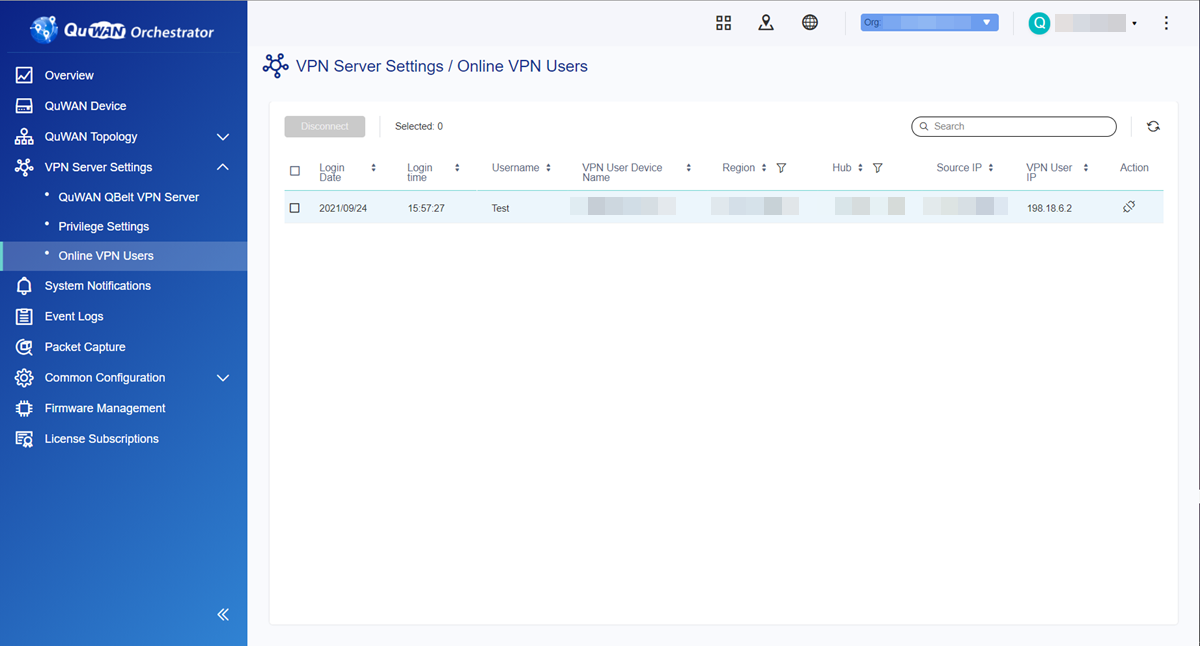Sort by Source IP column
The image size is (1200, 646).
pyautogui.click(x=991, y=168)
